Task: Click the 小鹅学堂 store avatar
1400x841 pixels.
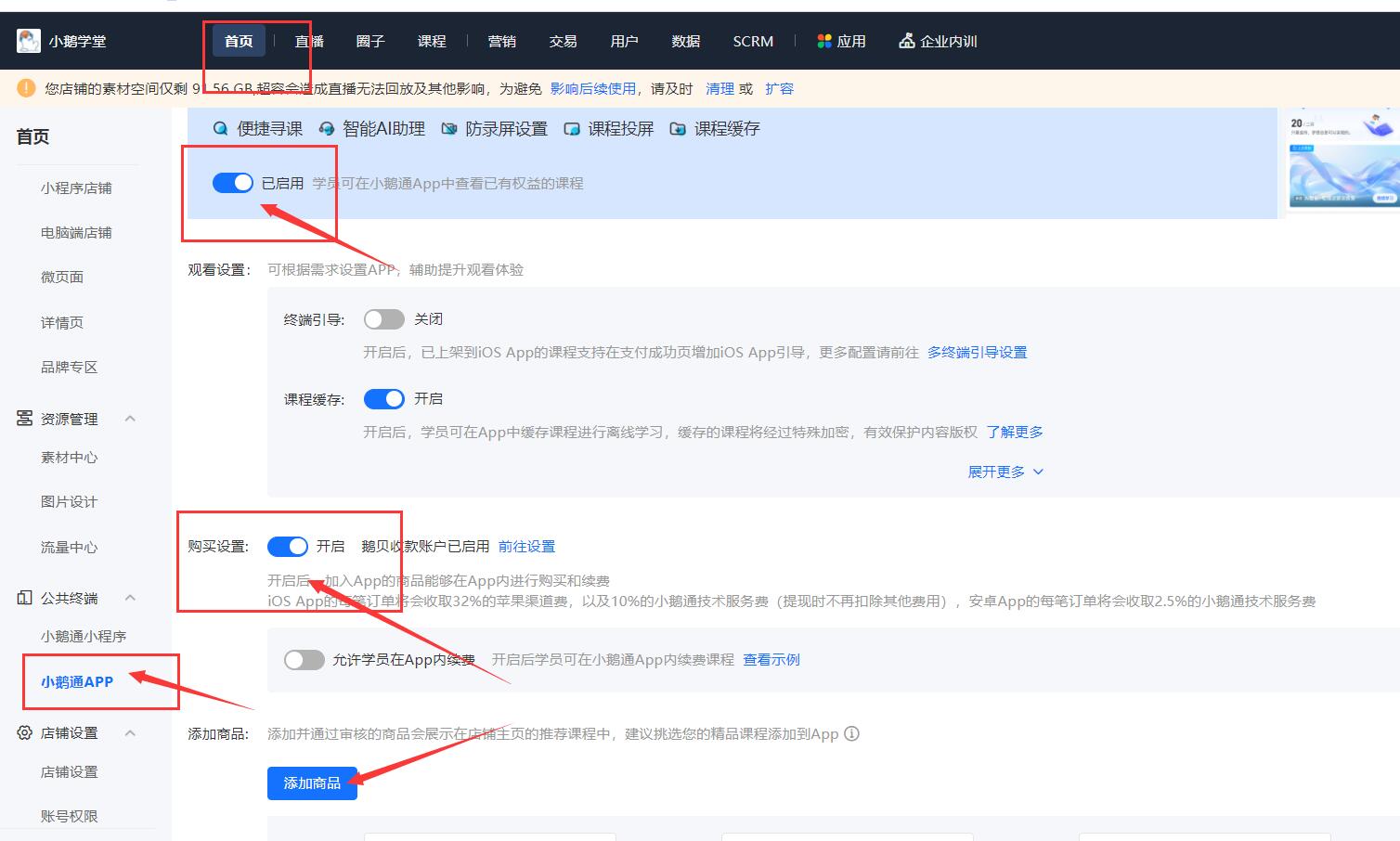Action: (28, 41)
